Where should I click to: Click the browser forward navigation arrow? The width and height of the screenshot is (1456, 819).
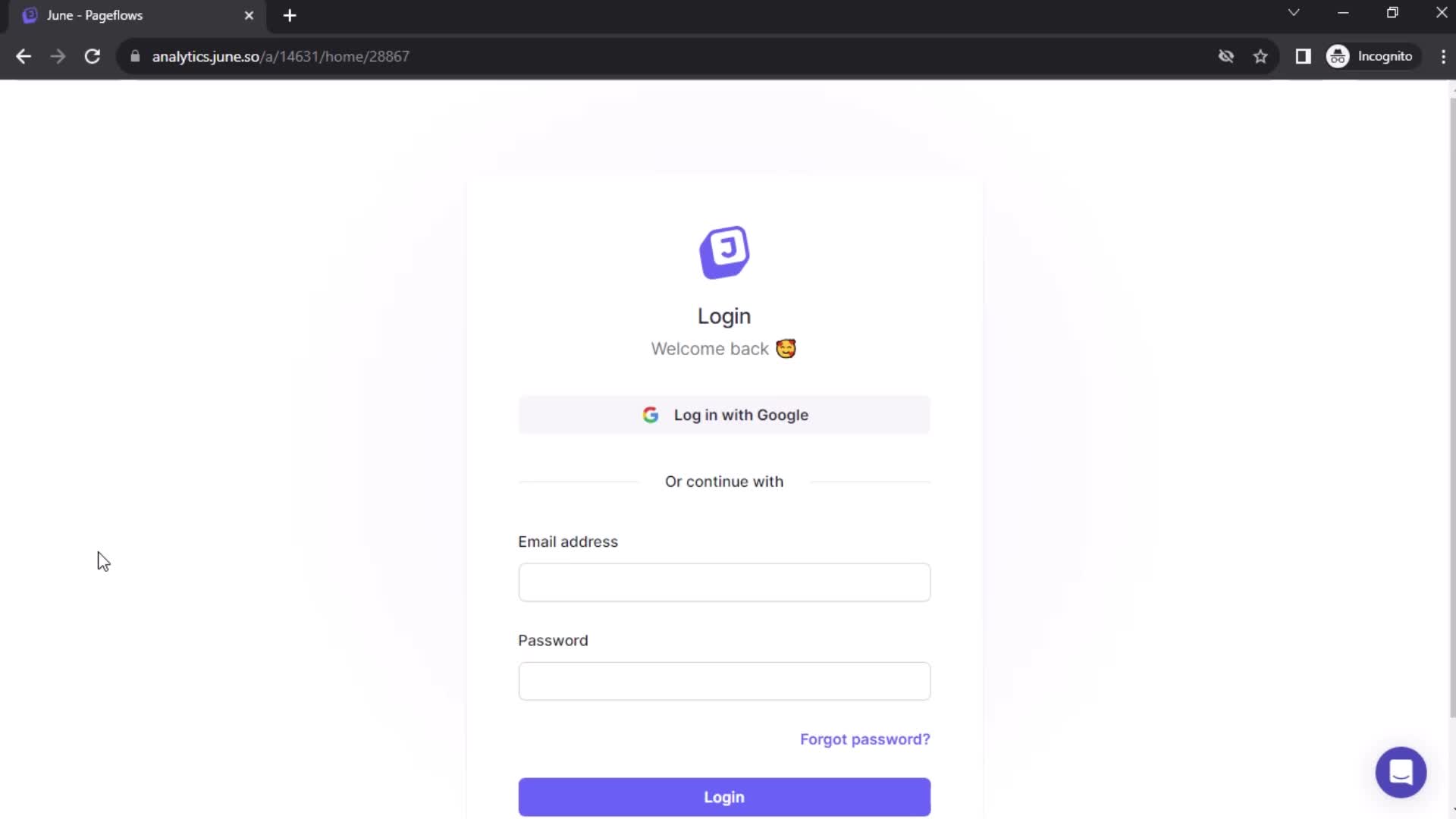pos(57,57)
